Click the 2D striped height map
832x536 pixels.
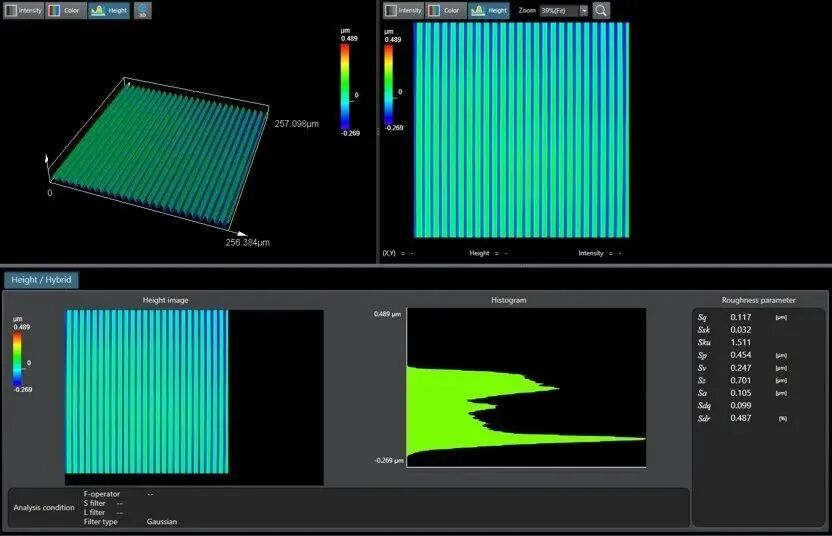tap(522, 130)
